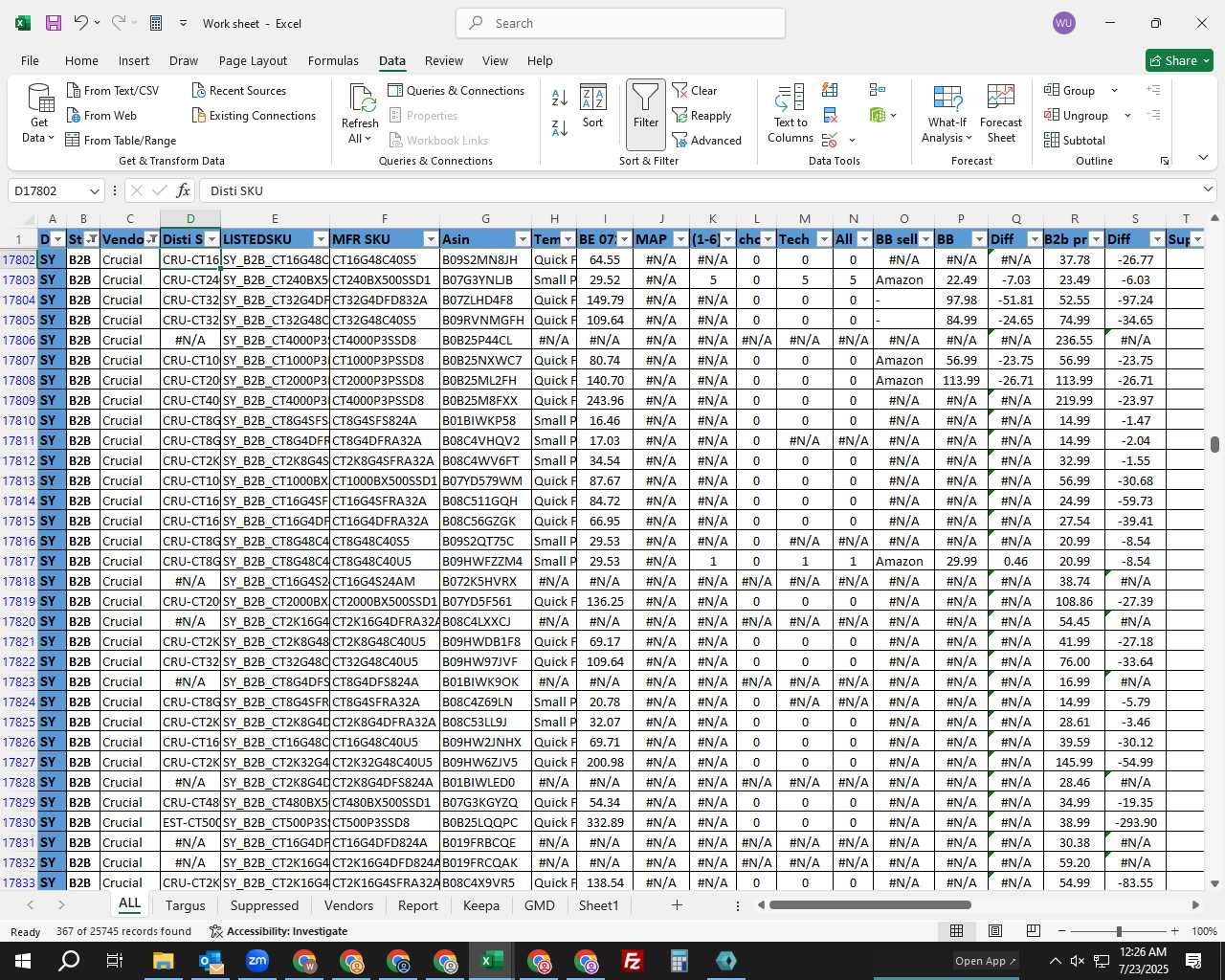Click the horizontal scrollbar thumb

point(870,904)
